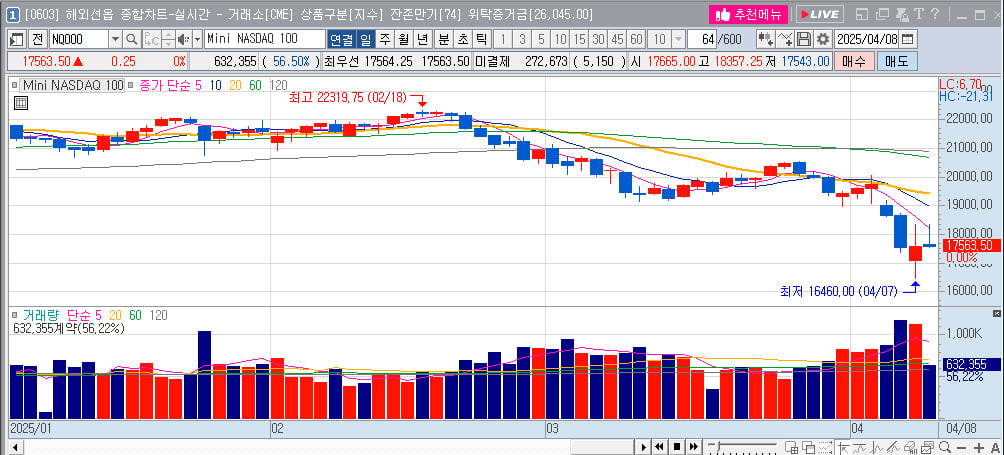Select the 주 weekly period

point(385,39)
